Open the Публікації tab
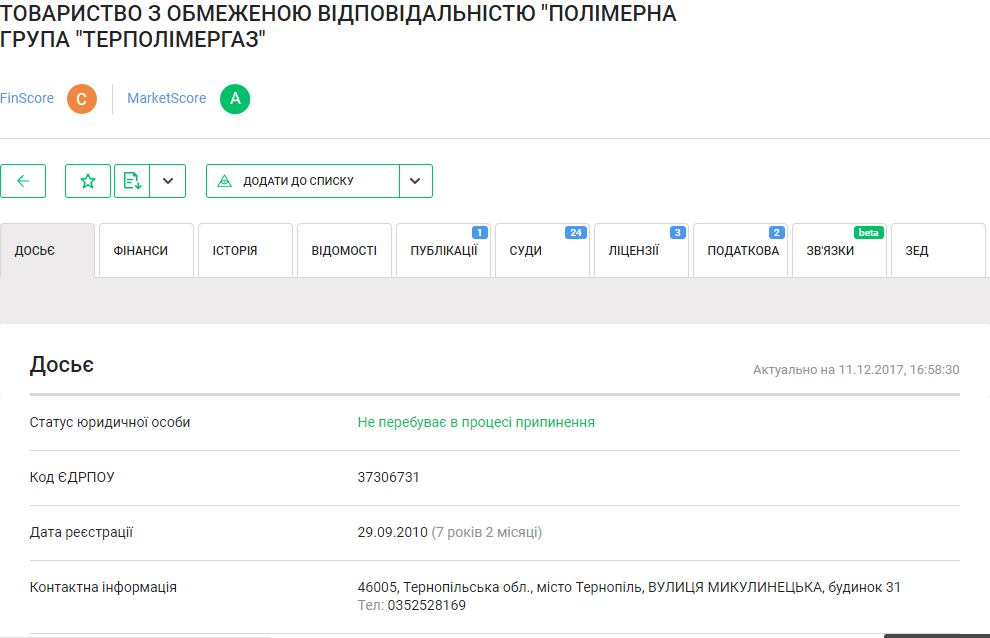 (443, 251)
